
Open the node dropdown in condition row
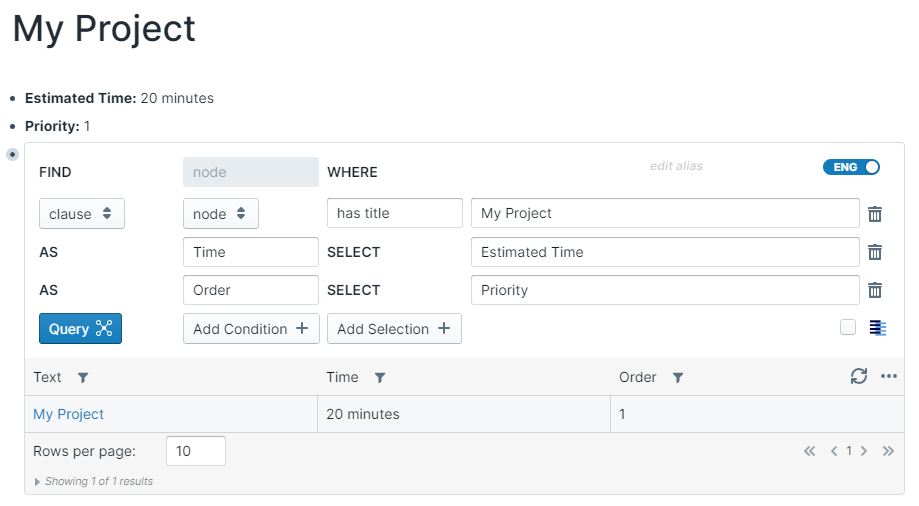[220, 214]
